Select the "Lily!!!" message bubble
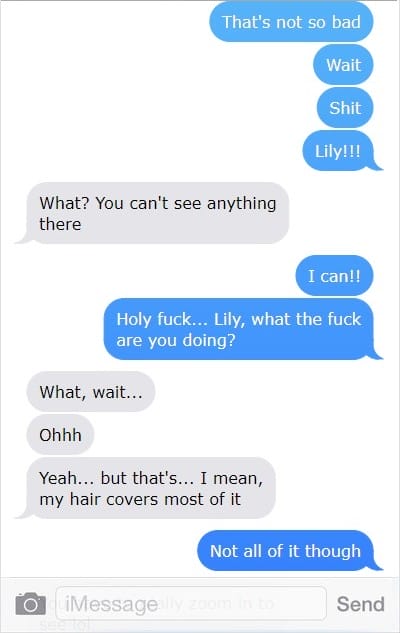Viewport: 400px width, 633px height. [x=338, y=151]
